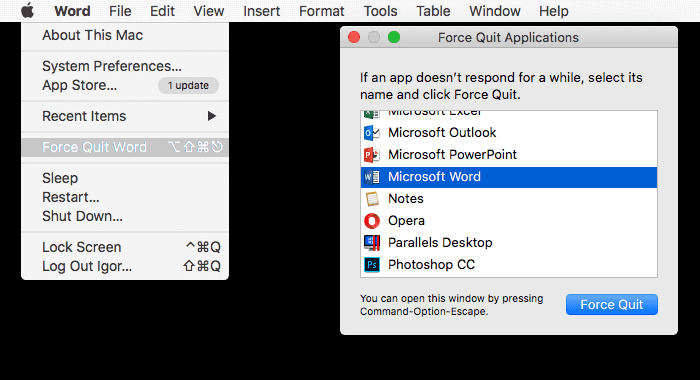This screenshot has height=380, width=700.
Task: Click the Photoshop CC app icon
Action: coord(371,264)
